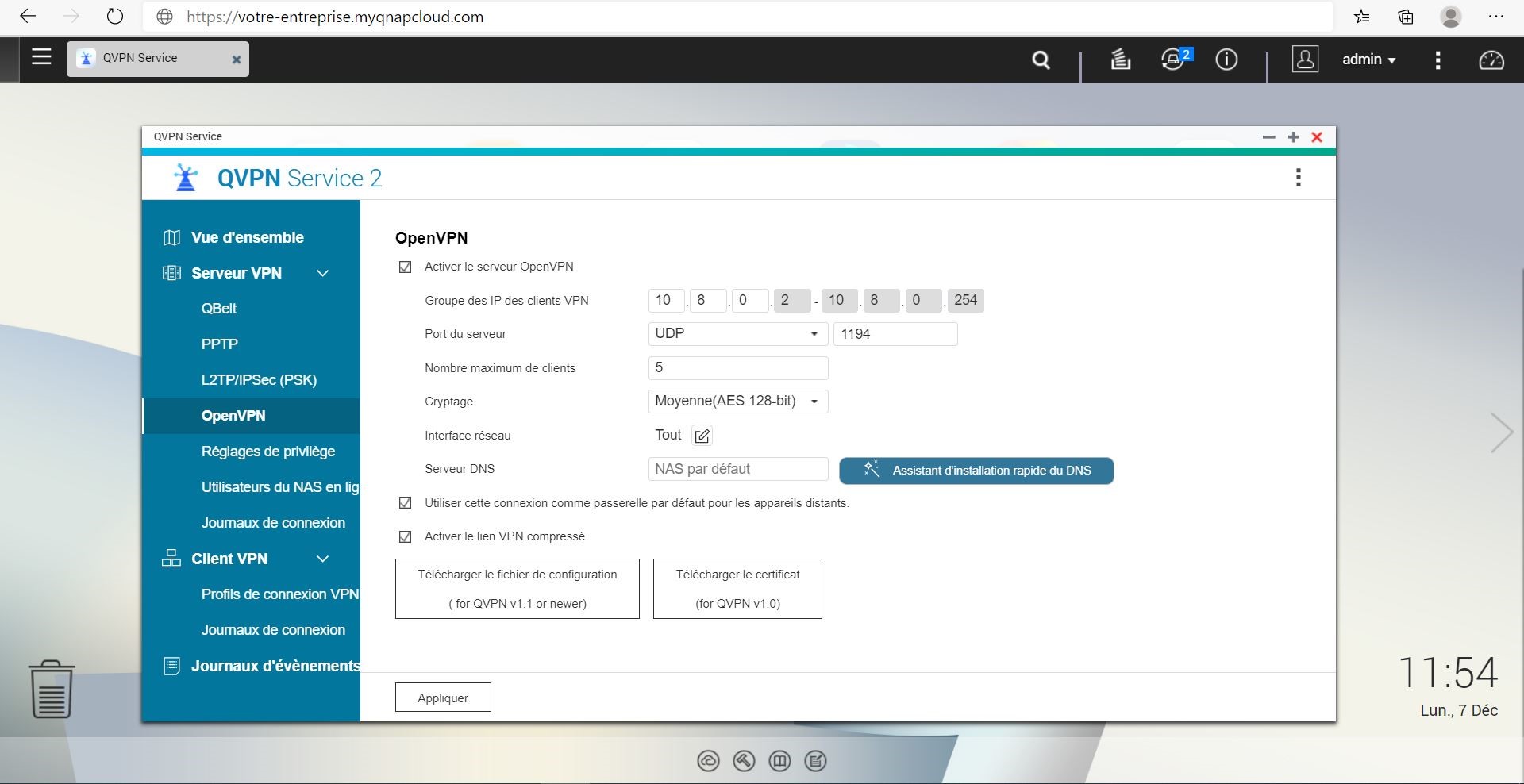Click the browser address bar URL
Image resolution: width=1524 pixels, height=784 pixels.
point(335,17)
